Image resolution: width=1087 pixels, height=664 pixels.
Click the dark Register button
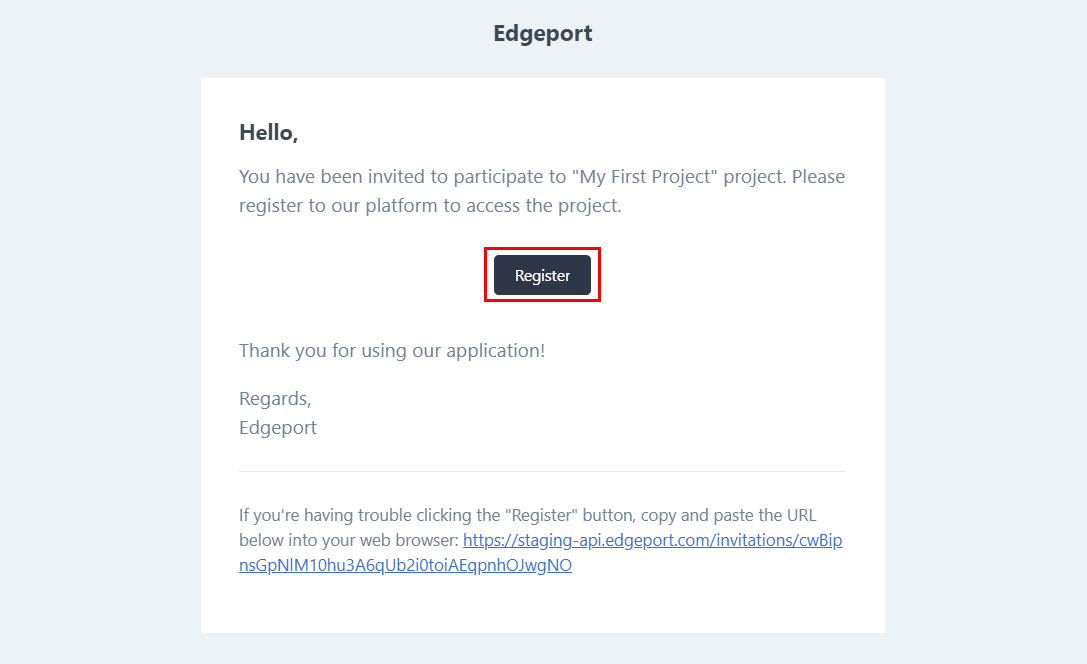click(542, 276)
